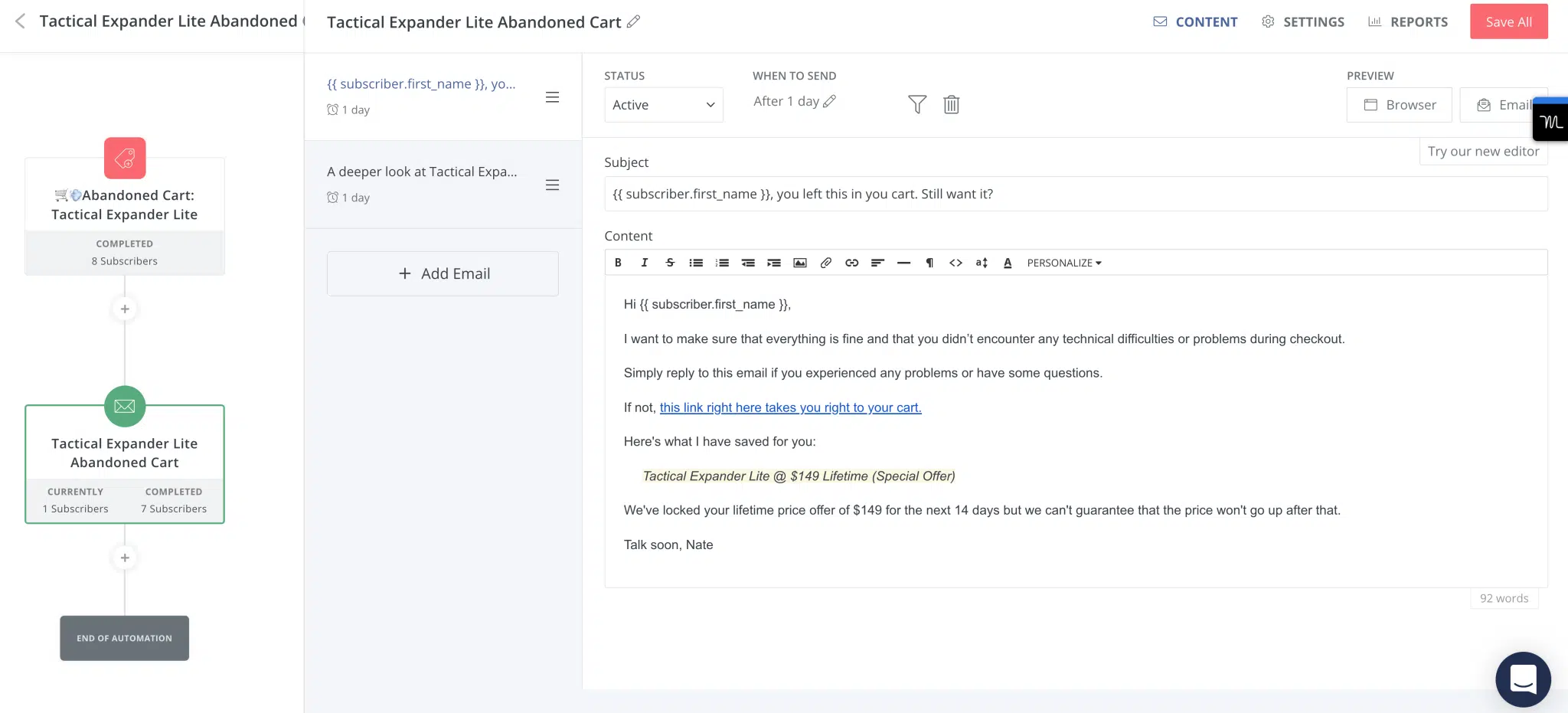1568x713 pixels.
Task: Click the red tag trigger icon
Action: pos(125,158)
